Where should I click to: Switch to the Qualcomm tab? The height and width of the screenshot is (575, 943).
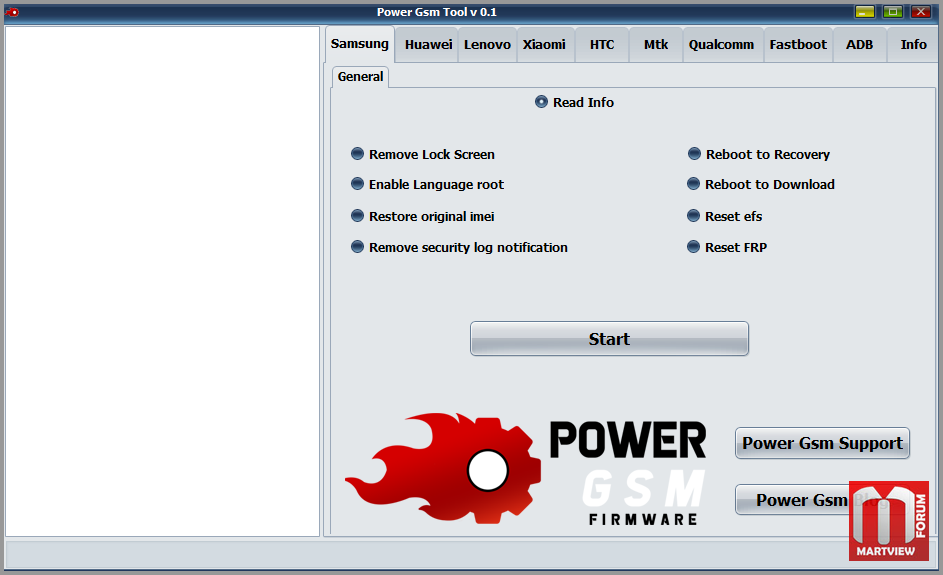[x=721, y=45]
